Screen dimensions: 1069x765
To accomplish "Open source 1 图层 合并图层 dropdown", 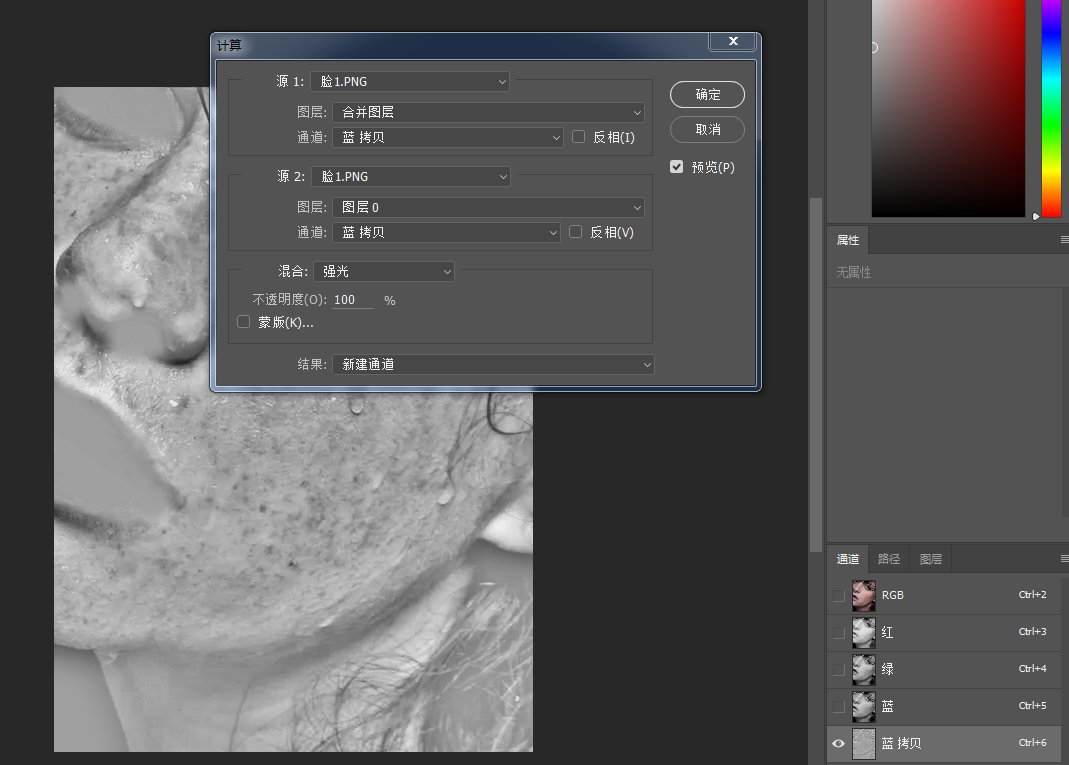I will tap(488, 112).
